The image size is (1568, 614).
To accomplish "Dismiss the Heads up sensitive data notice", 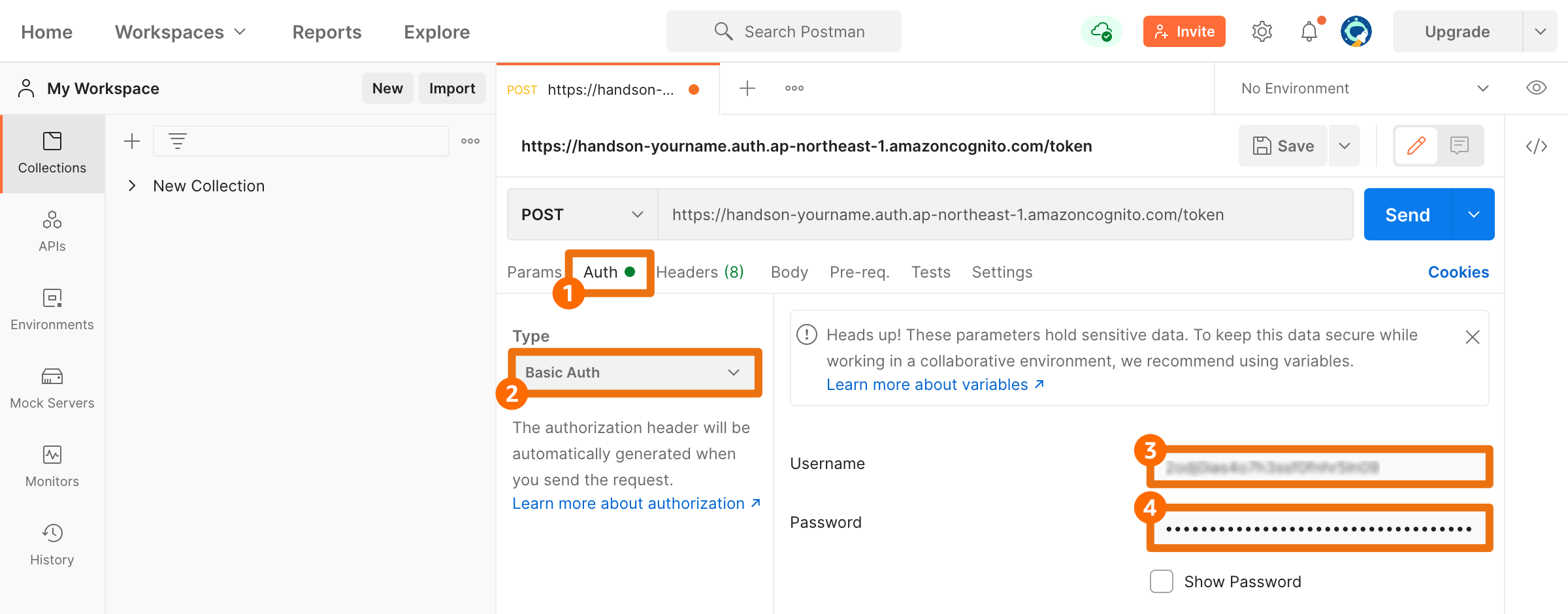I will click(x=1472, y=337).
